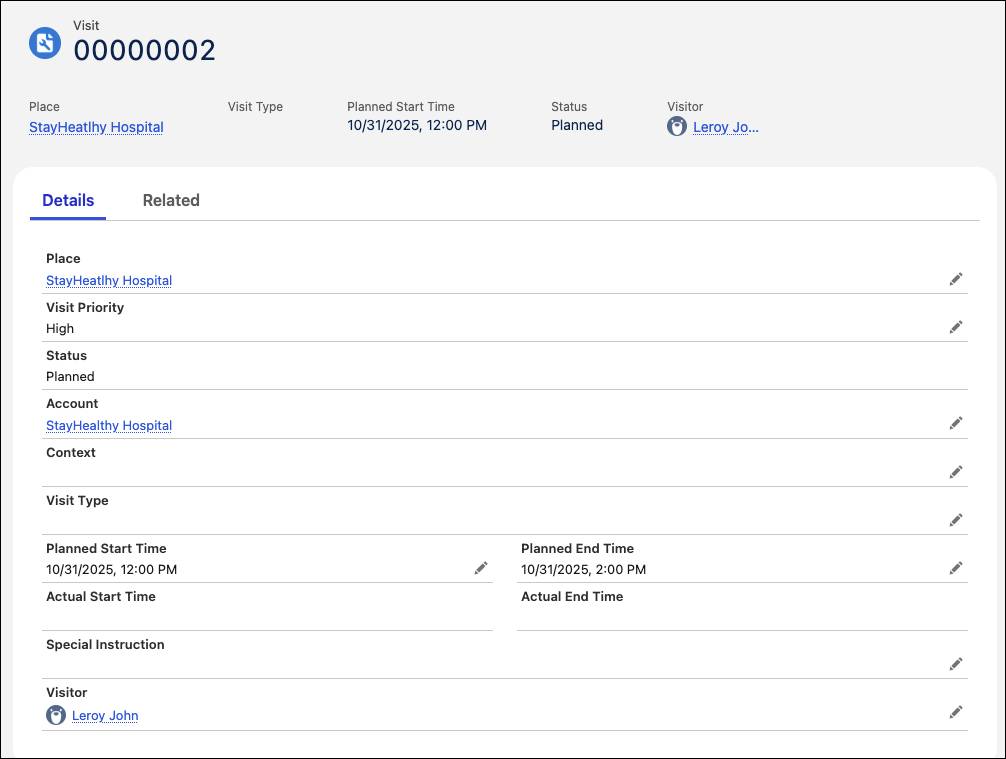Image resolution: width=1006 pixels, height=759 pixels.
Task: Edit Special Instruction with its pencil icon
Action: tap(956, 663)
